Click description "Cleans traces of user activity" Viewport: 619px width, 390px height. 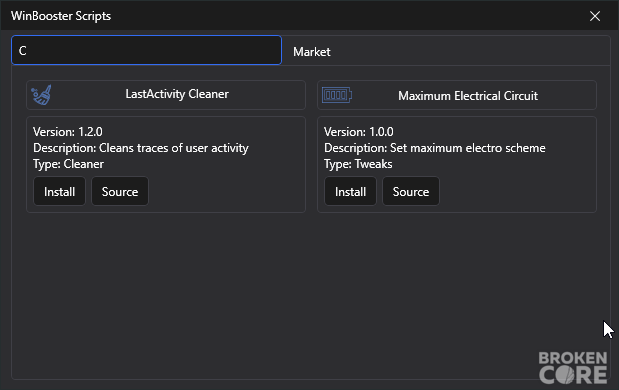tap(174, 148)
